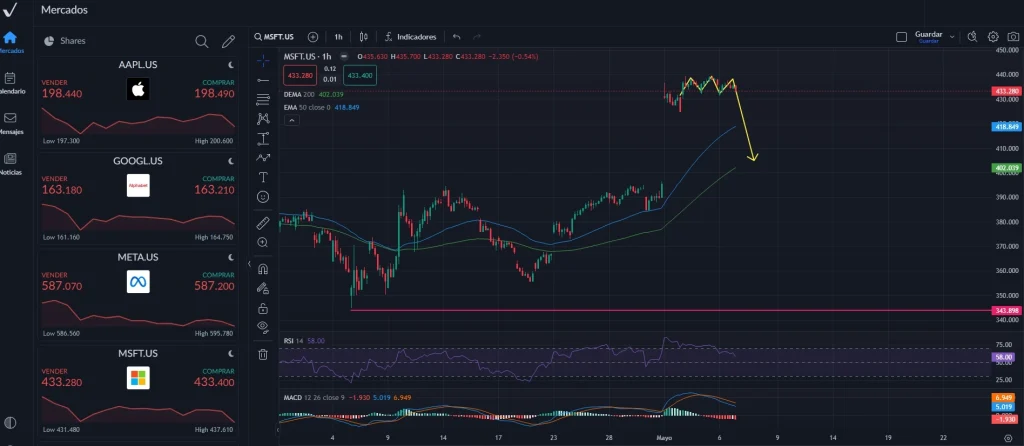Click COMPRAR price 163.210 on GOOGL.US
The height and width of the screenshot is (446, 1024).
coord(214,190)
